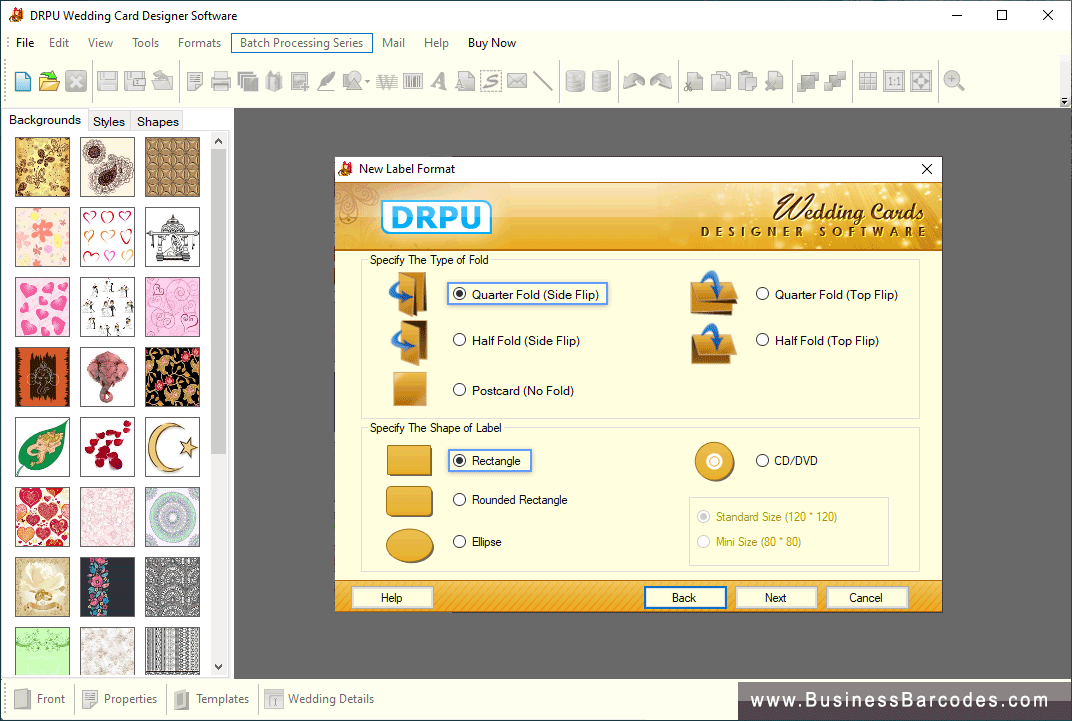Click the insert picture icon with plus sign
The height and width of the screenshot is (721, 1072).
[299, 81]
